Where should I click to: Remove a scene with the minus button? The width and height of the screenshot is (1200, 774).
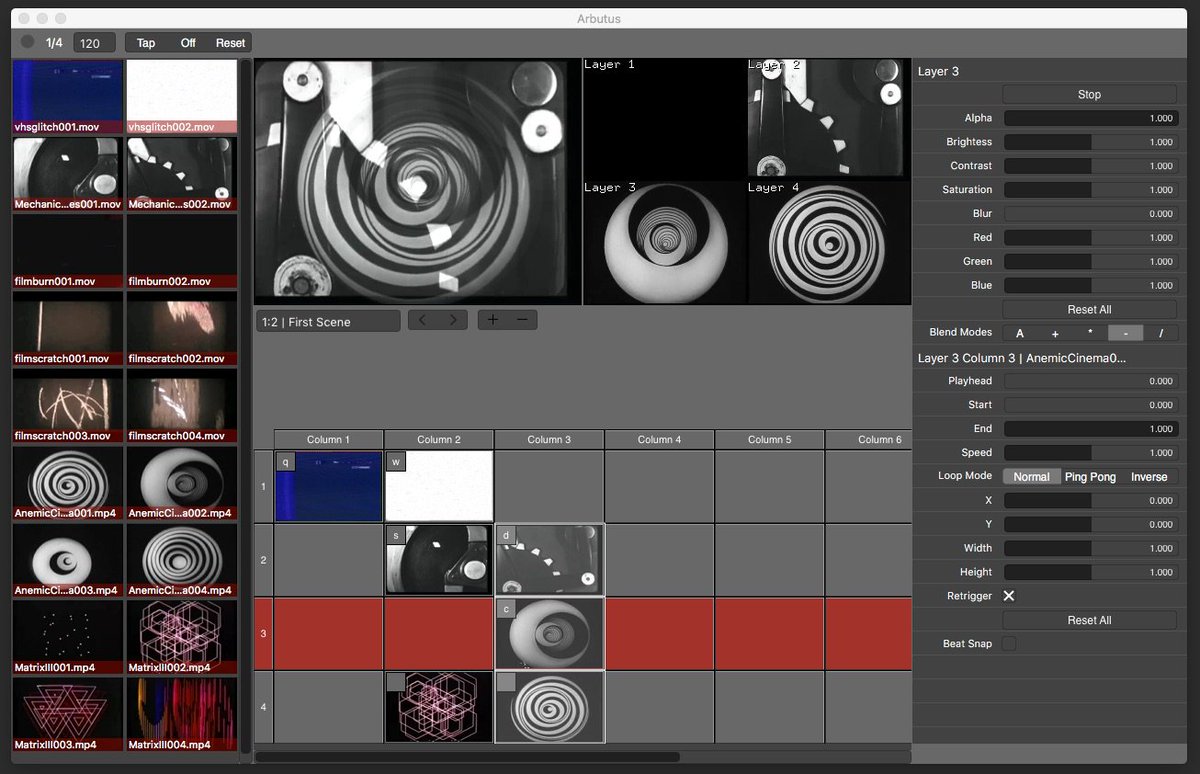coord(523,320)
